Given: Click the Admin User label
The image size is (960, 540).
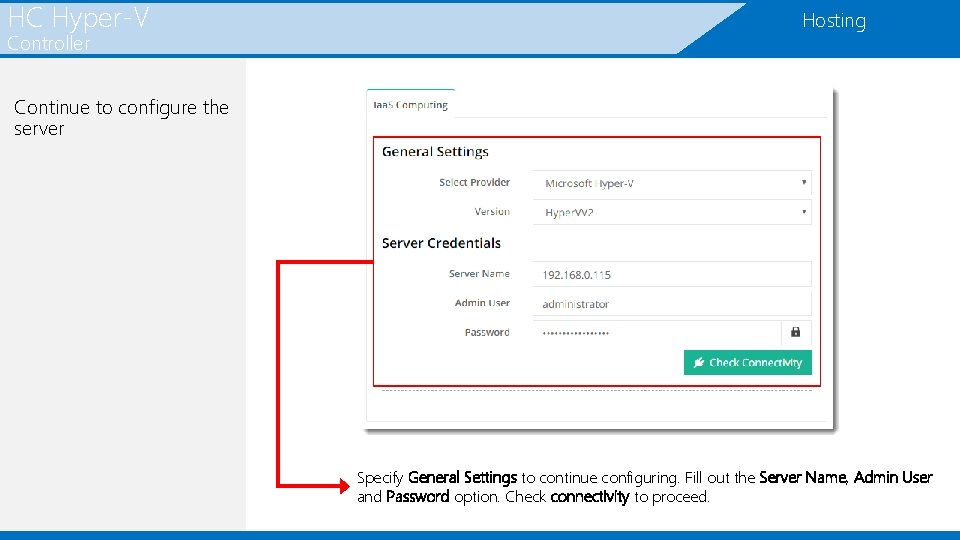Looking at the screenshot, I should [482, 303].
